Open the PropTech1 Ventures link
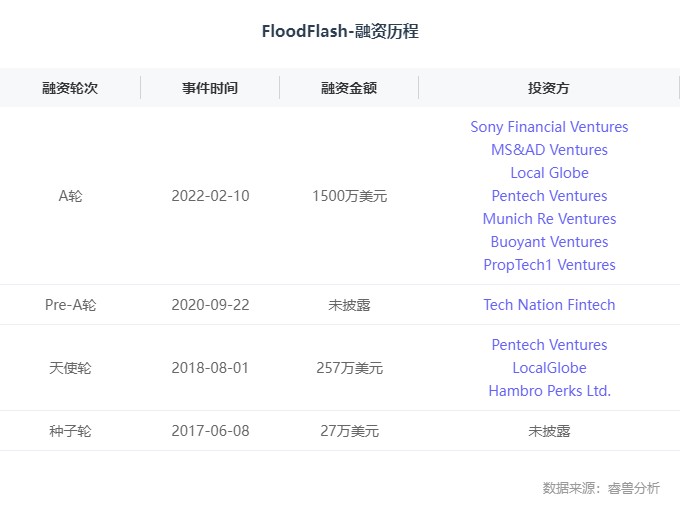Viewport: 680px width, 524px height. [549, 265]
